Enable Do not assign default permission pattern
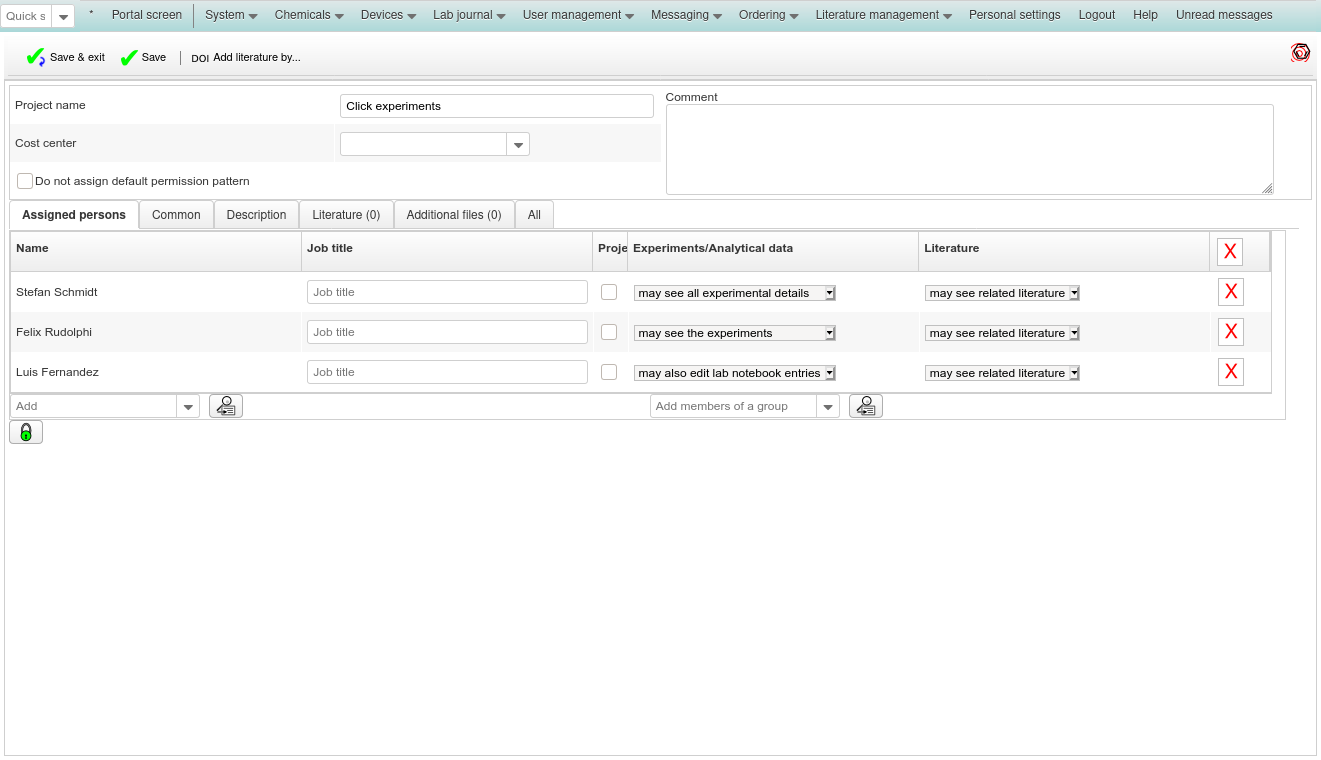 pyautogui.click(x=25, y=181)
